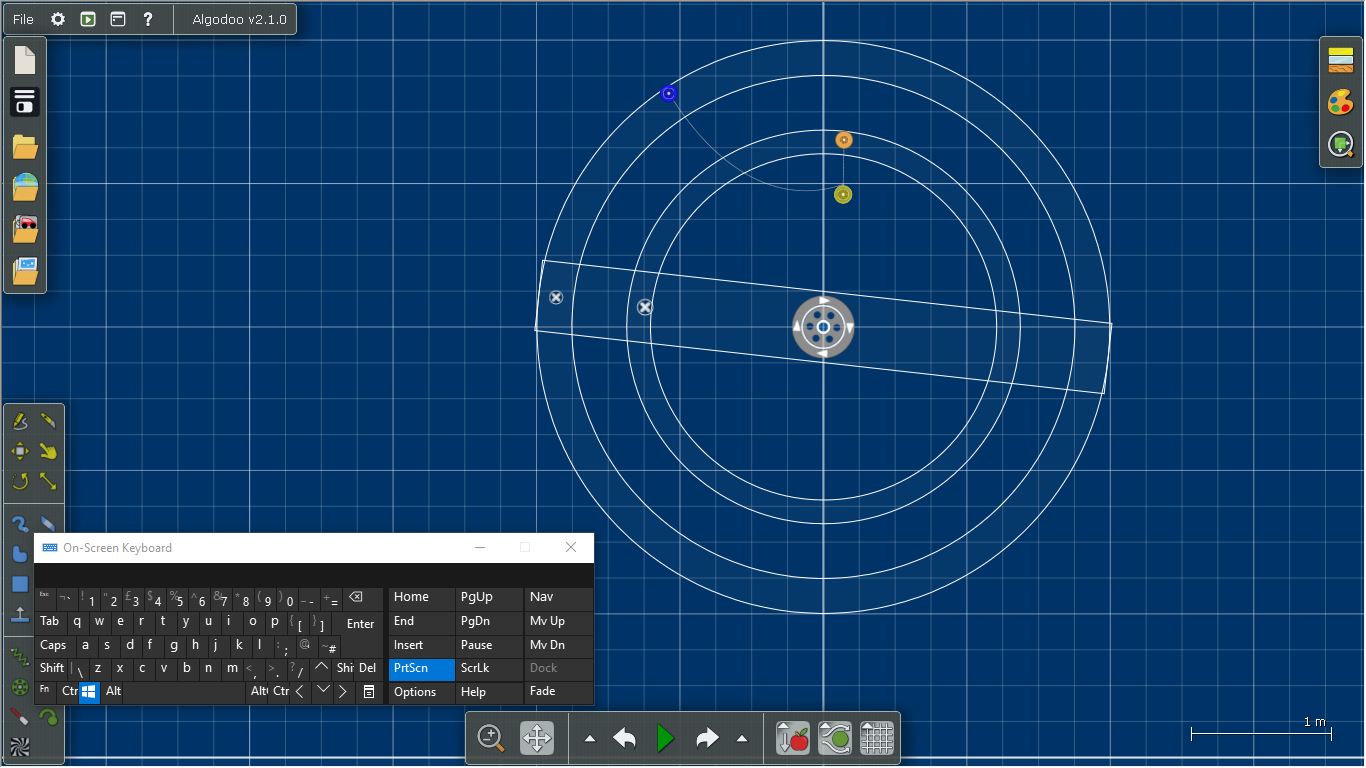Click the Home key on On-Screen Keyboard
1366x768 pixels.
(421, 598)
